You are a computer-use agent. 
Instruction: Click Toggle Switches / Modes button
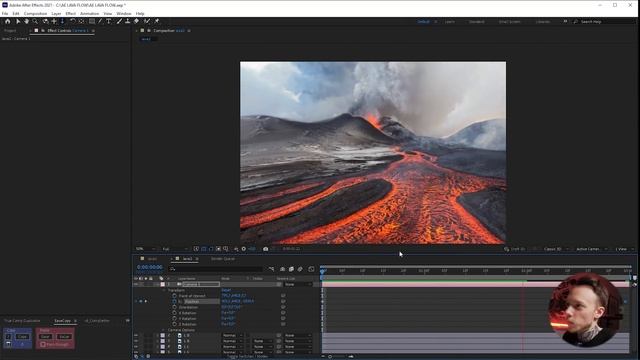pos(247,356)
